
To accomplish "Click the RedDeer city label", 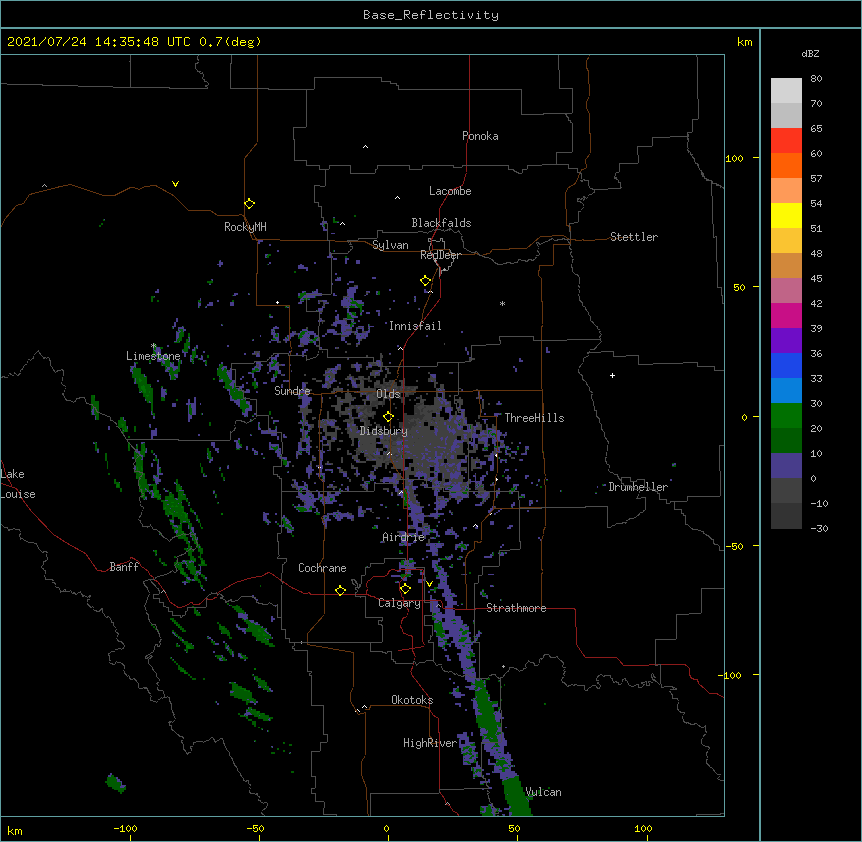I will (440, 255).
